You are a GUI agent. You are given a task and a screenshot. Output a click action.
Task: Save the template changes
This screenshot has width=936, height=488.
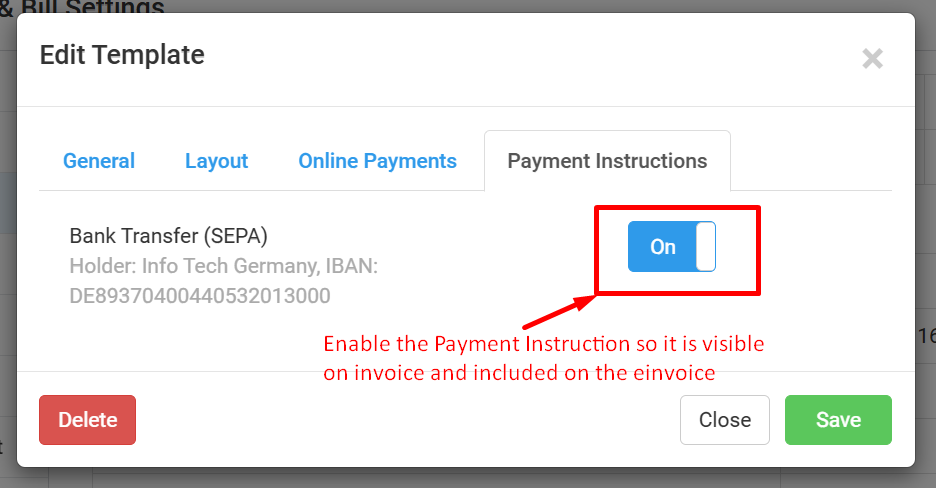coord(838,420)
